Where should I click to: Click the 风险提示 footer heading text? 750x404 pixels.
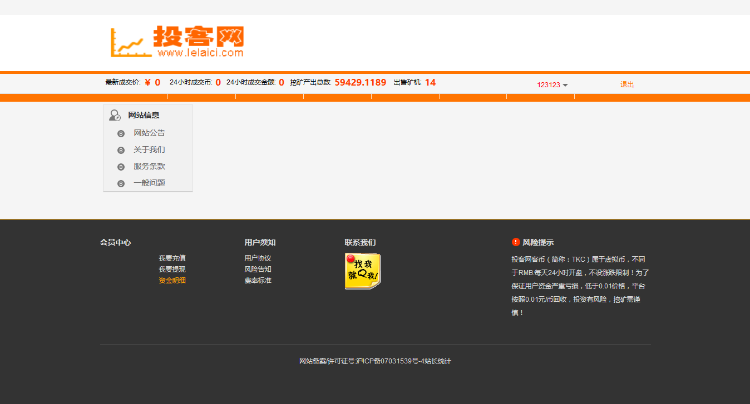click(x=538, y=242)
